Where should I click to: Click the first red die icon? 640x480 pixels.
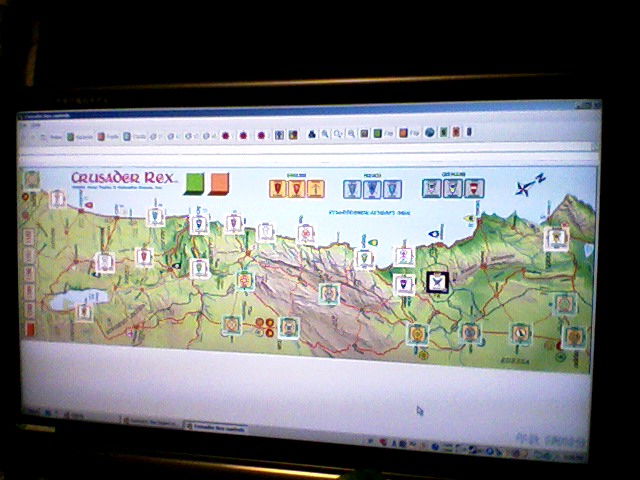pos(226,136)
